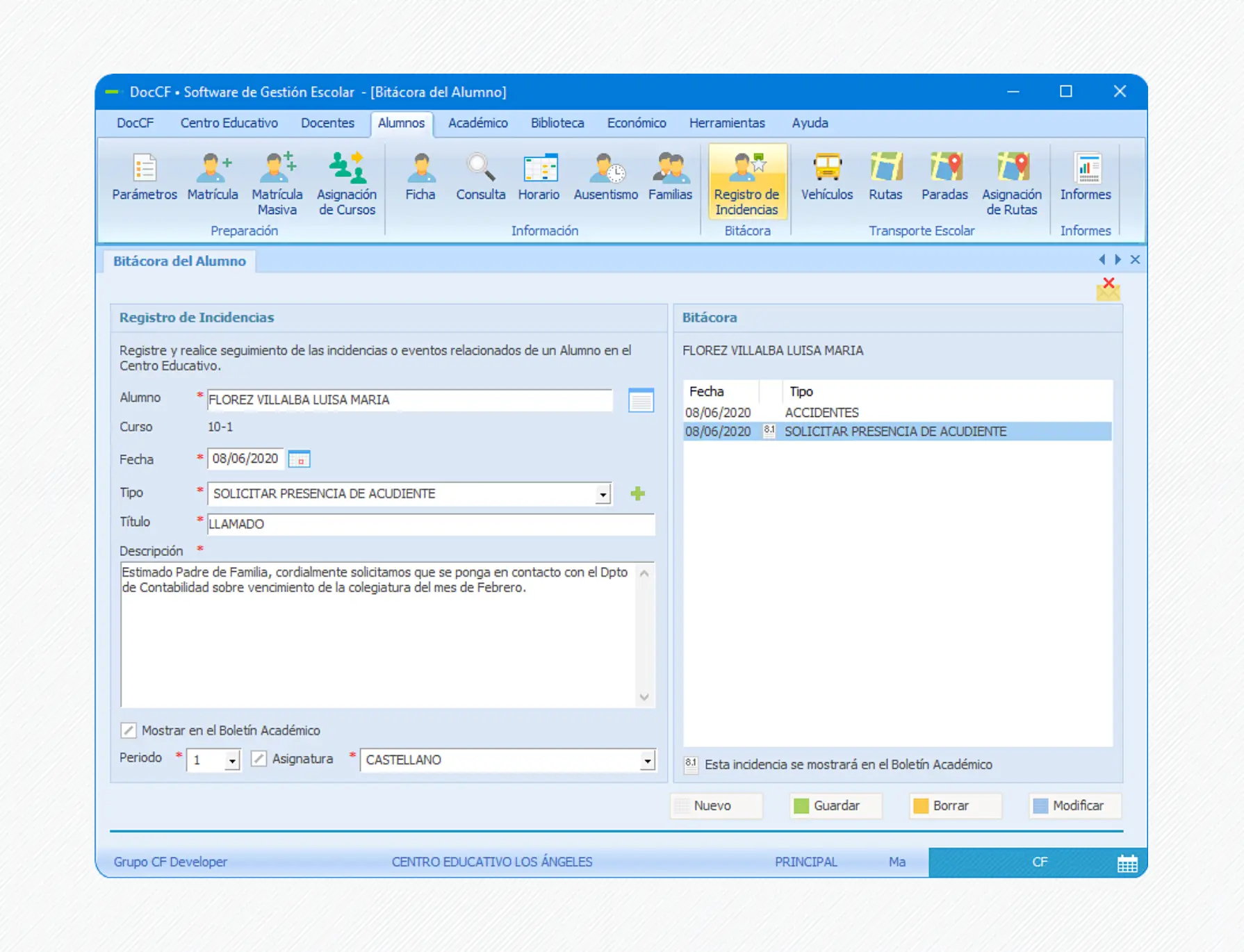1244x952 pixels.
Task: Expand the Tipo dropdown list
Action: [603, 494]
